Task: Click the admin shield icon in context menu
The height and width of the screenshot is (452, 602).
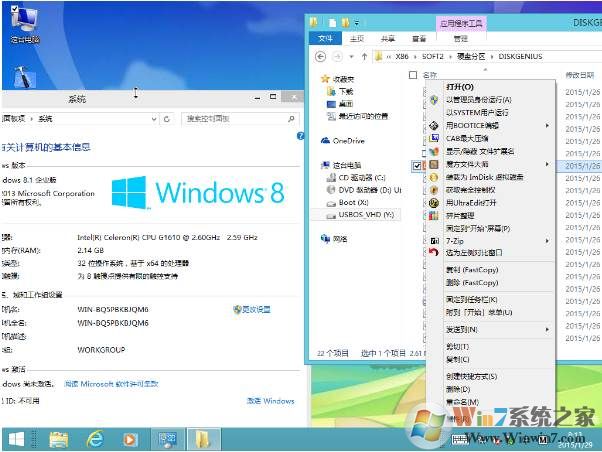Action: (x=434, y=100)
